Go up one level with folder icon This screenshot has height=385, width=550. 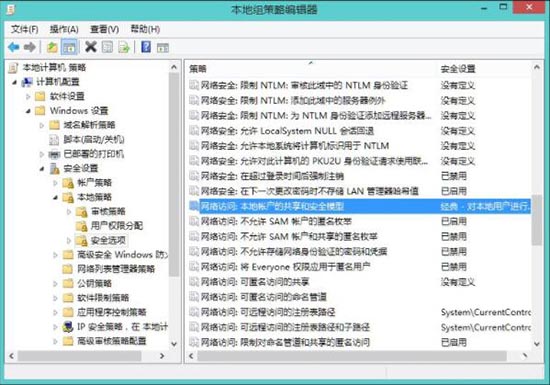52,47
